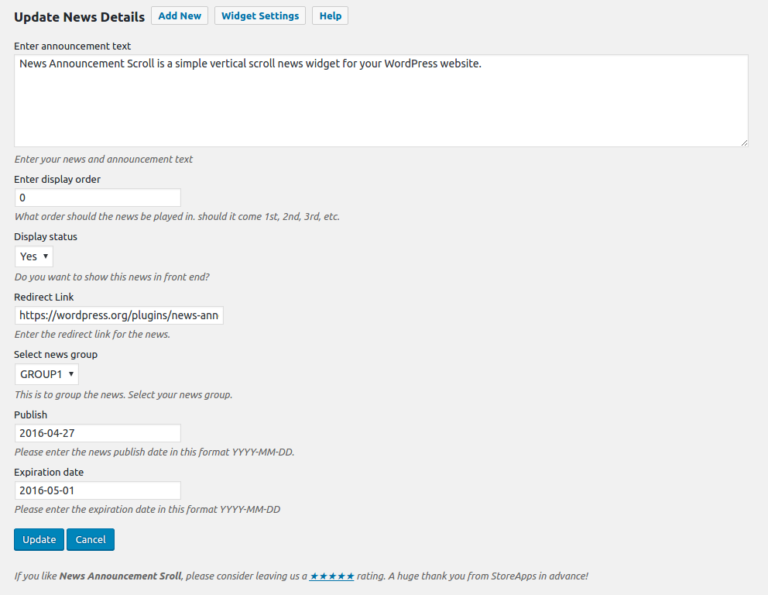Click the Redirect Link URL field
The height and width of the screenshot is (595, 768).
point(119,315)
